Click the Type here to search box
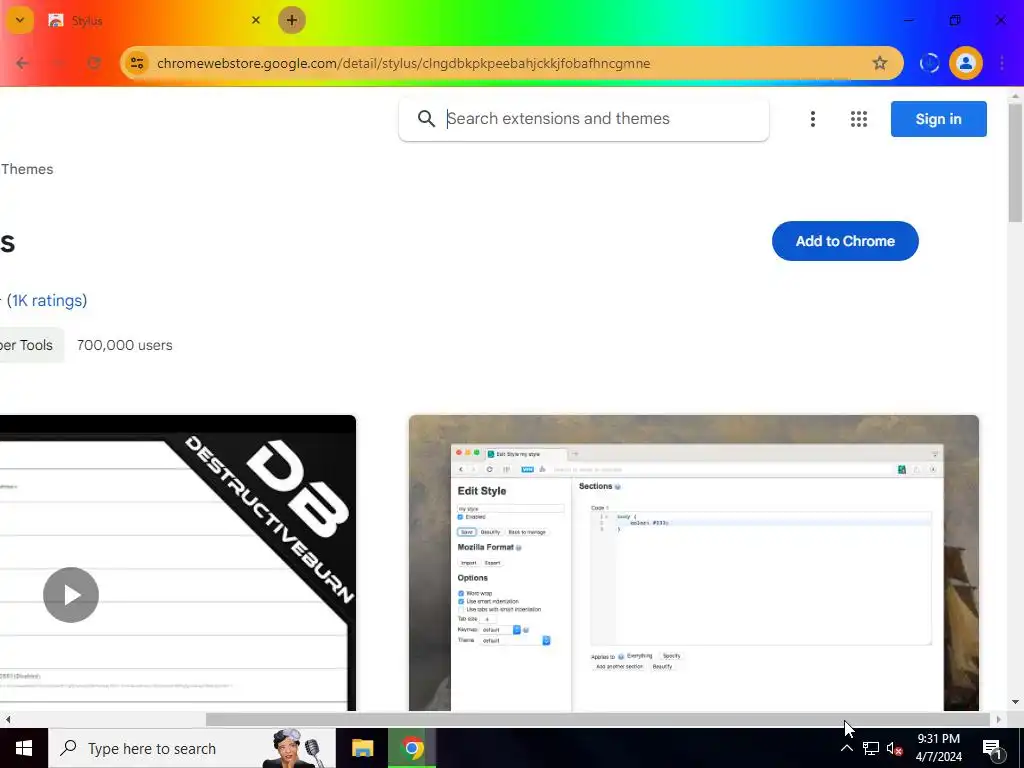 (192, 748)
